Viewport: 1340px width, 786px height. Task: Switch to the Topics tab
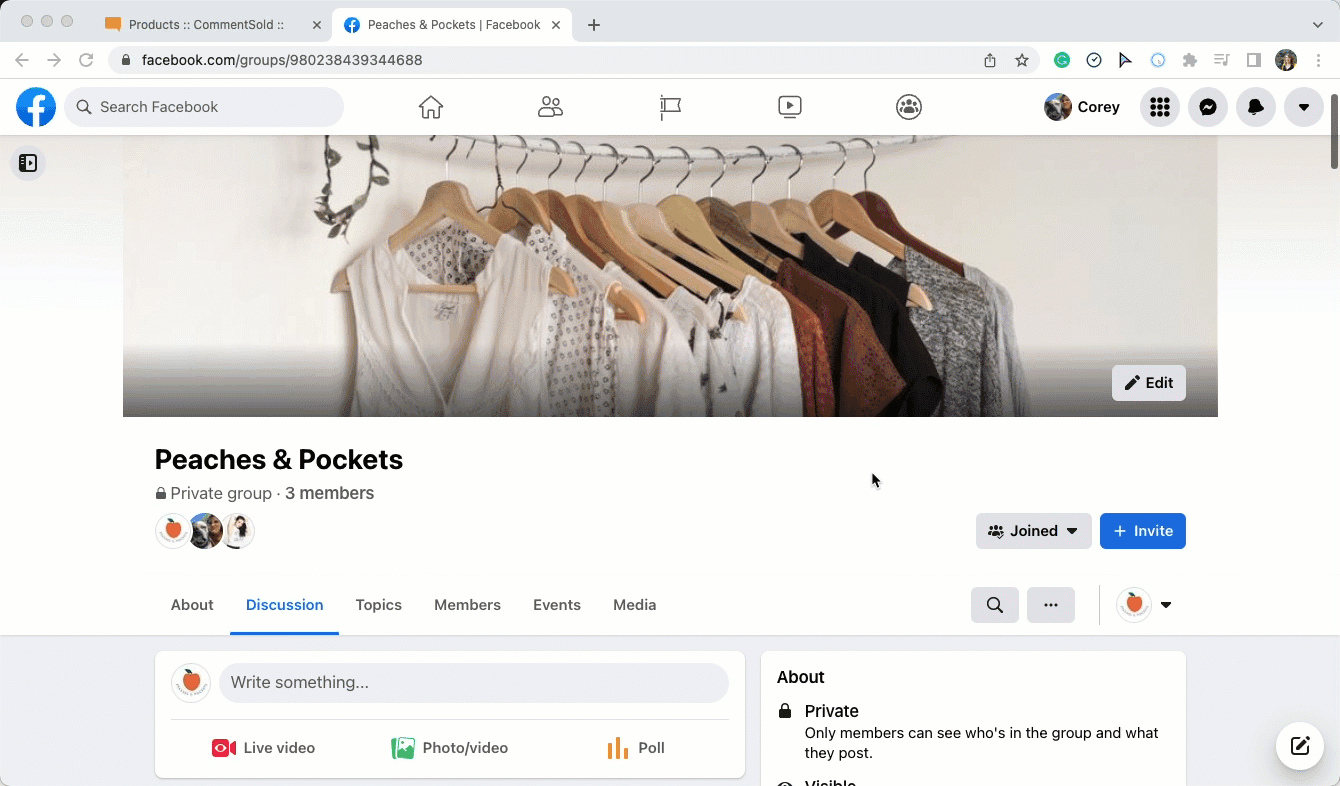coord(378,605)
